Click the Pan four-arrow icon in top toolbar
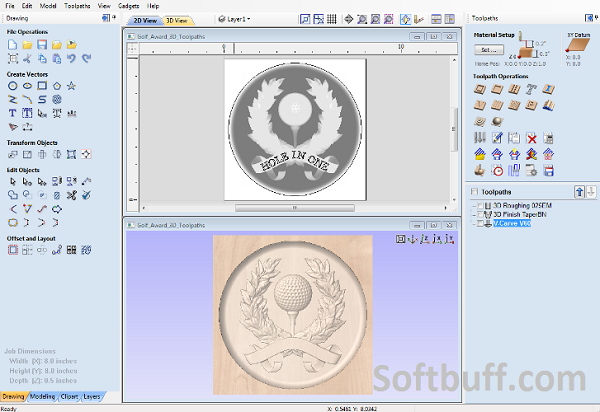Image resolution: width=600 pixels, height=412 pixels. [348, 19]
